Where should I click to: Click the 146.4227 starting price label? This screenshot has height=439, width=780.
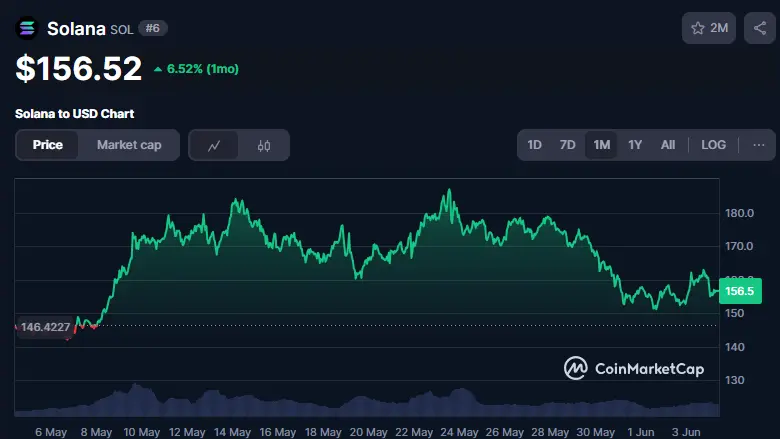pos(45,327)
